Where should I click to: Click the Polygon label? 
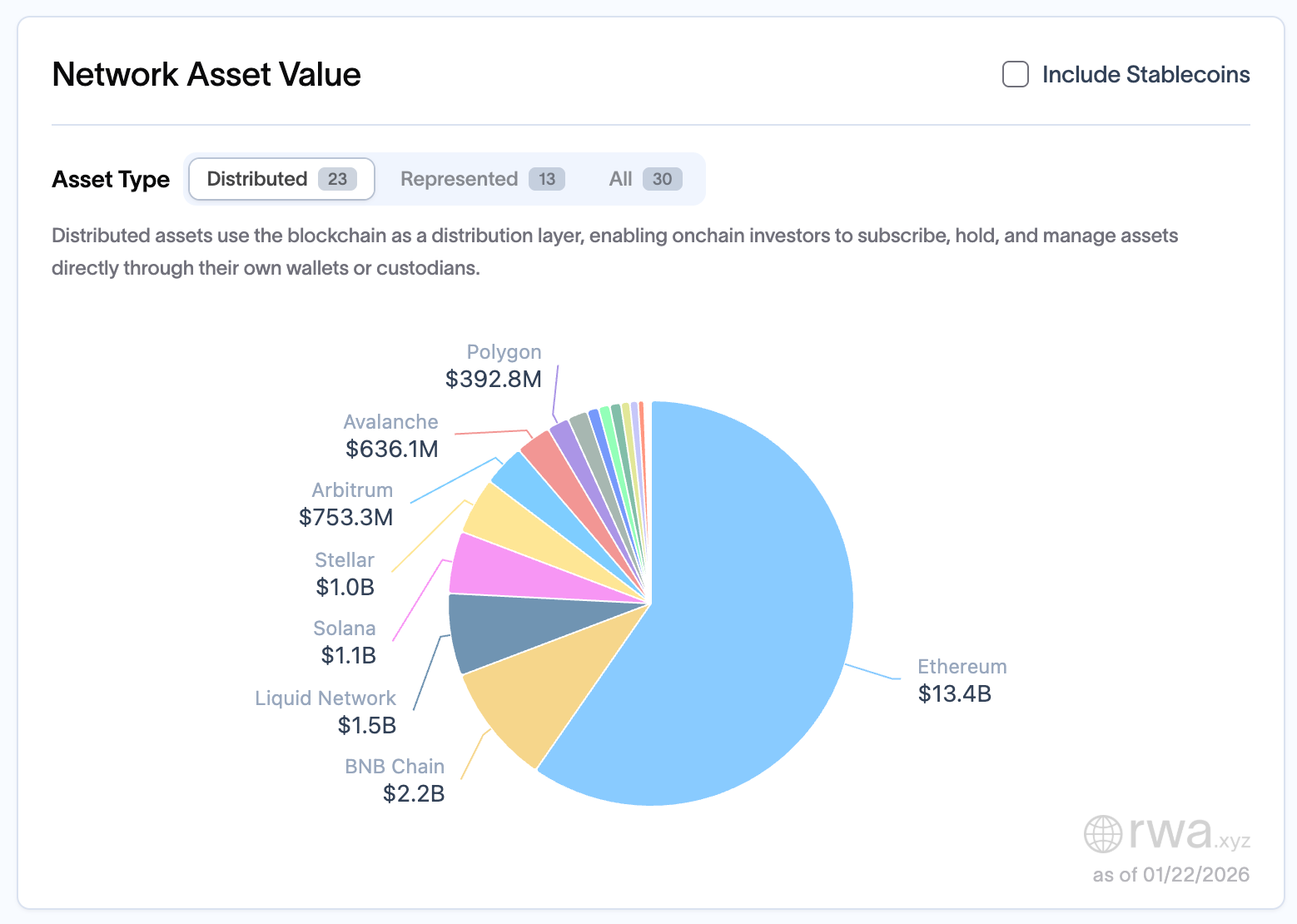[x=504, y=352]
